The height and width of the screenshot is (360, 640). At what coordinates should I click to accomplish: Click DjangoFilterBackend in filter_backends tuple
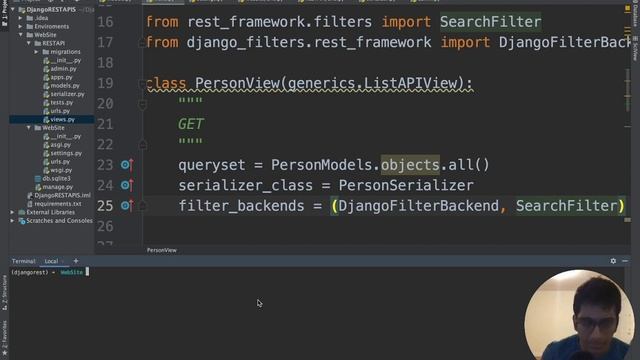(x=418, y=206)
